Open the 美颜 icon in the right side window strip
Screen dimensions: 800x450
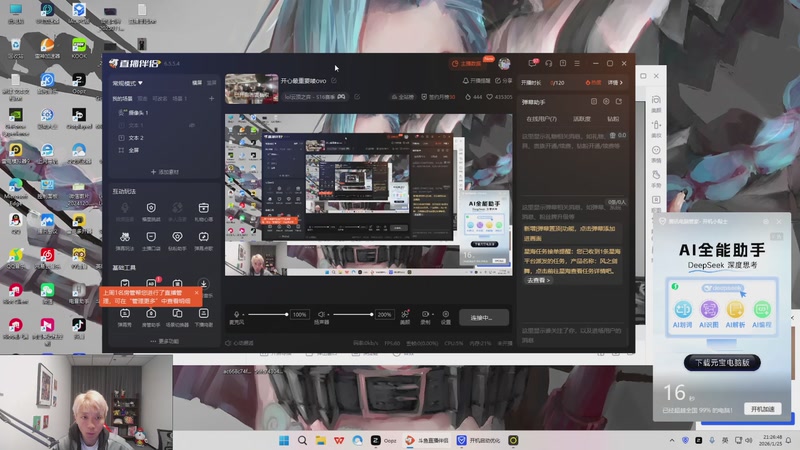pyautogui.click(x=656, y=103)
